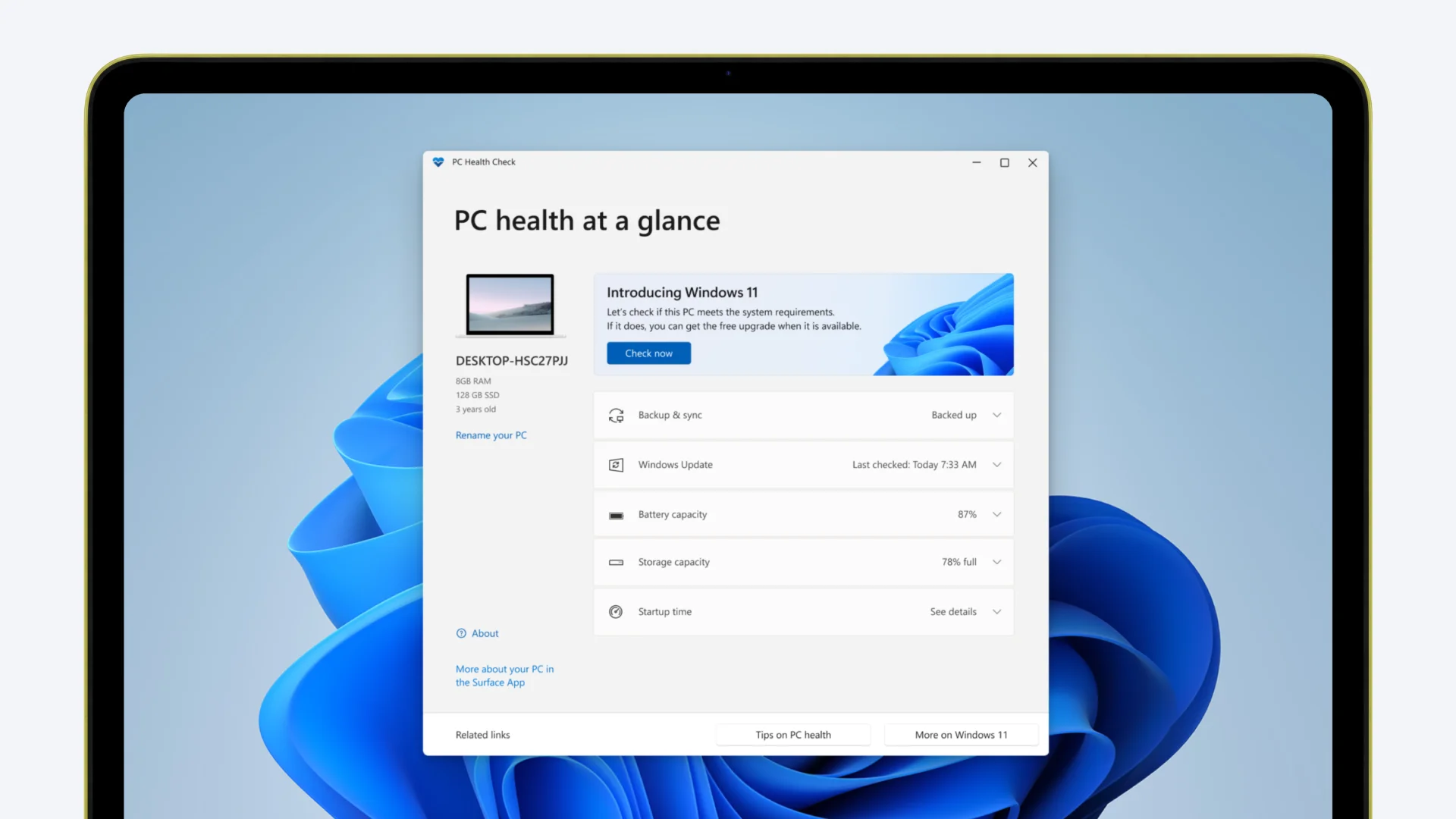Image resolution: width=1456 pixels, height=819 pixels.
Task: Expand the Startup time chevron
Action: pyautogui.click(x=996, y=612)
